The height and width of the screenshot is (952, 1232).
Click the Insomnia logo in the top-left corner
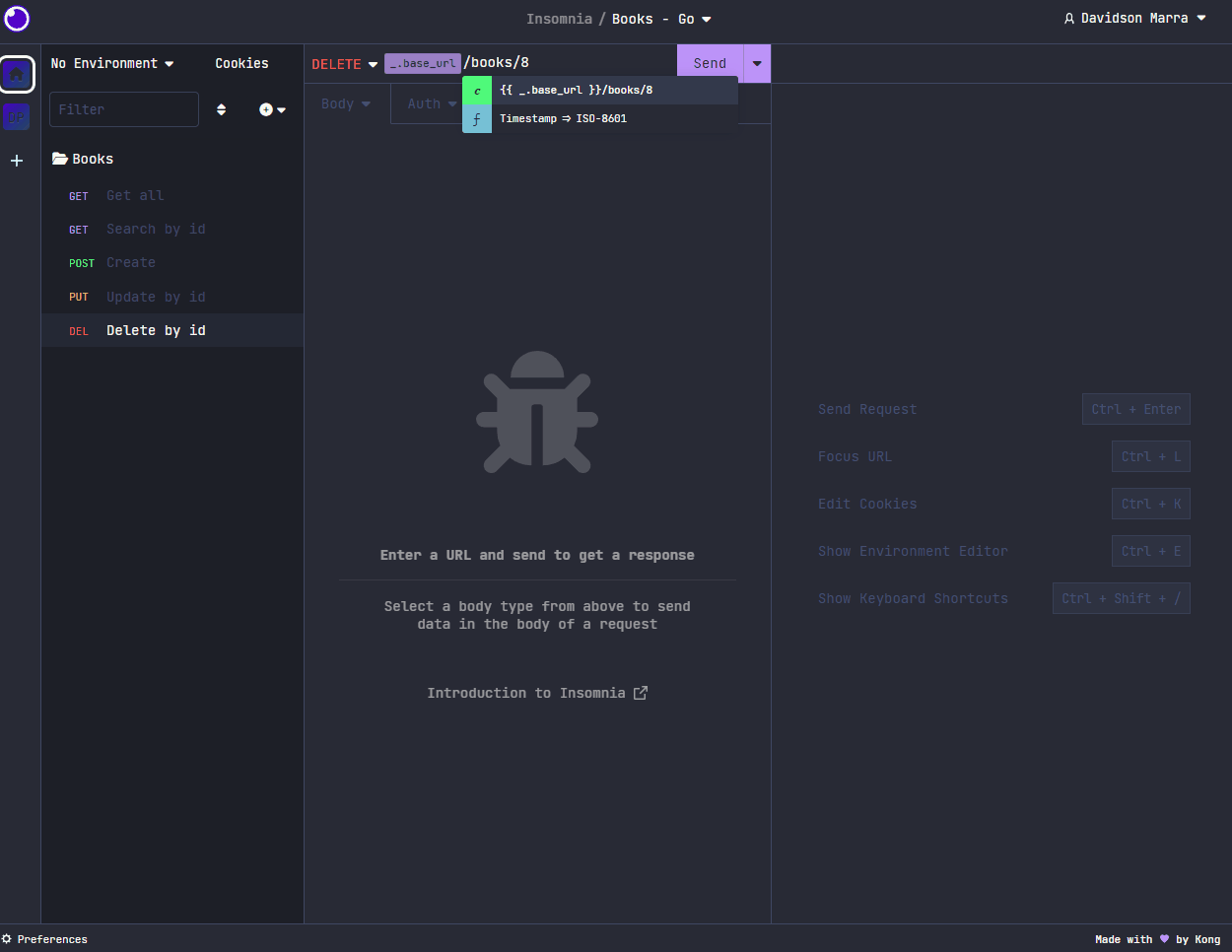tap(17, 19)
